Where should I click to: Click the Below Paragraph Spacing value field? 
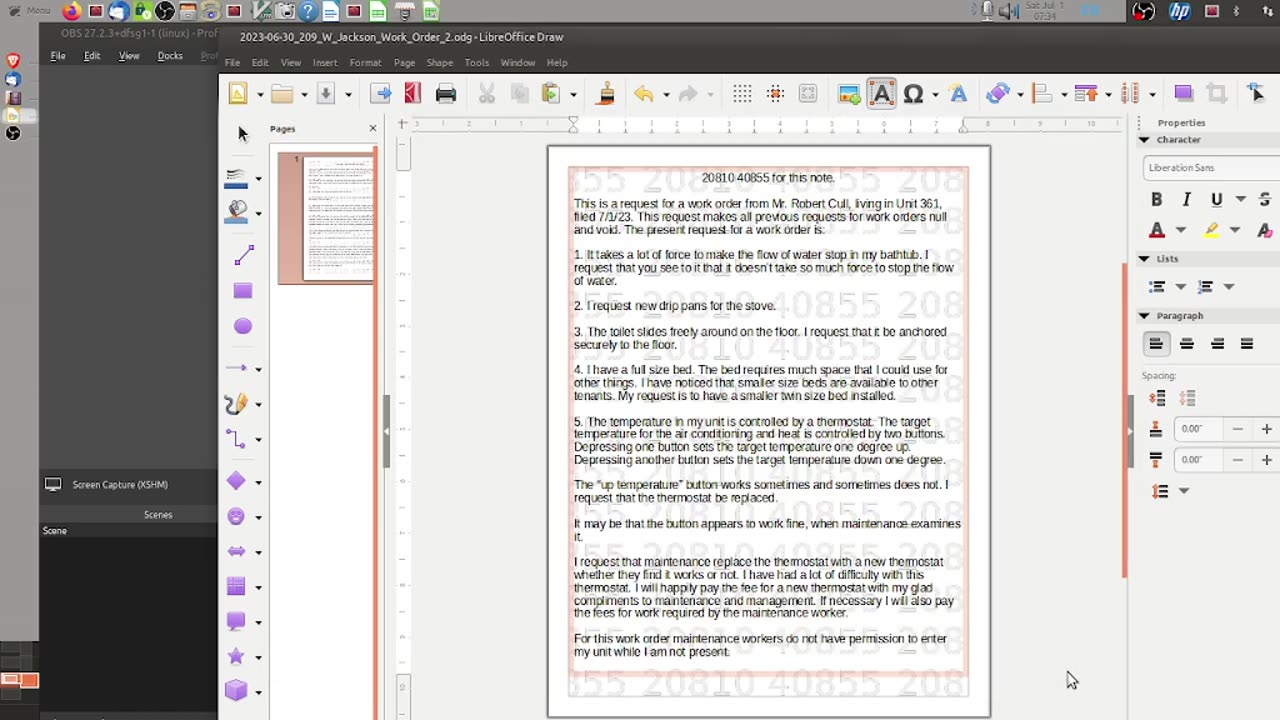pos(1199,460)
